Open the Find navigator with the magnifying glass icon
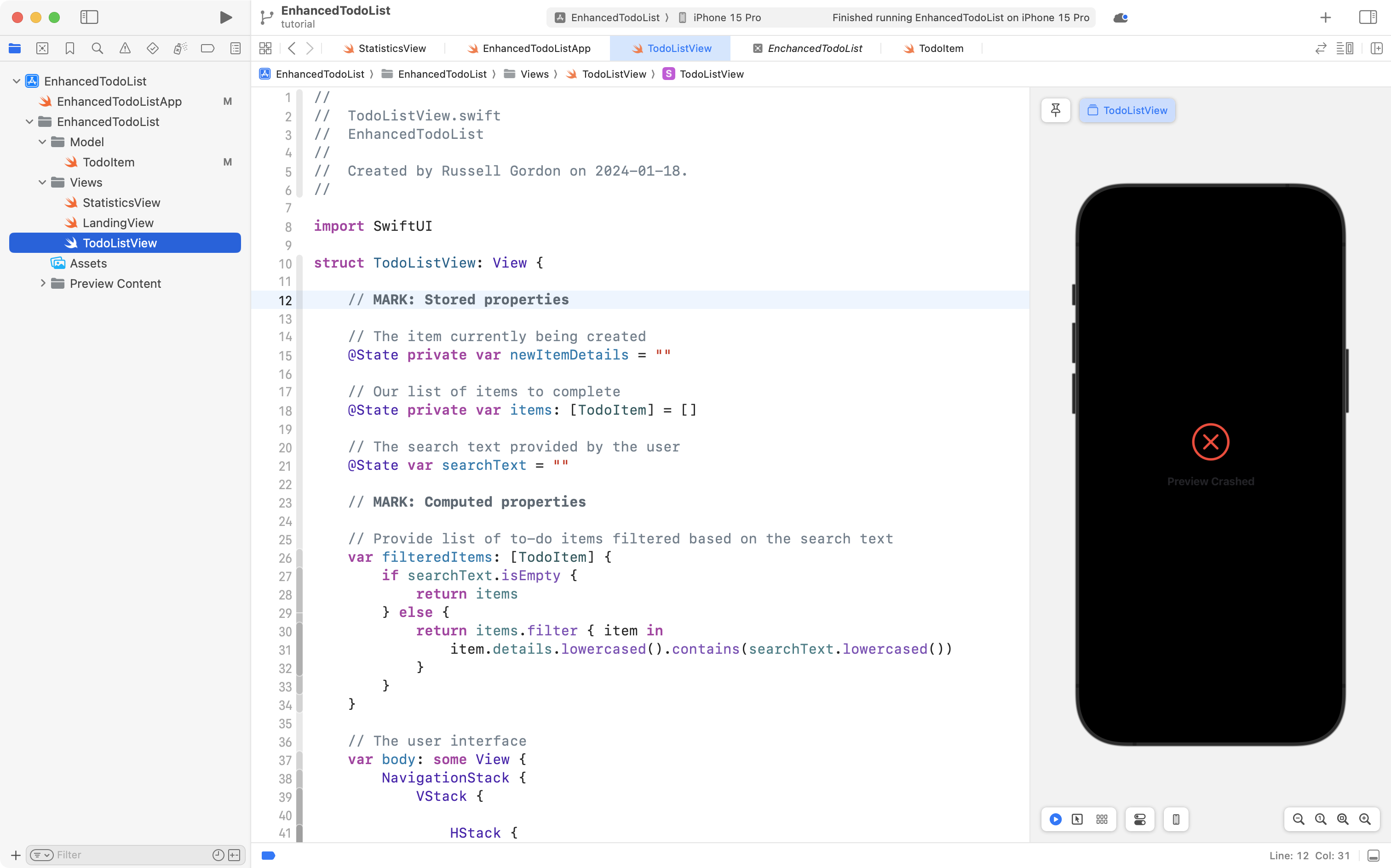Image resolution: width=1391 pixels, height=868 pixels. 98,48
